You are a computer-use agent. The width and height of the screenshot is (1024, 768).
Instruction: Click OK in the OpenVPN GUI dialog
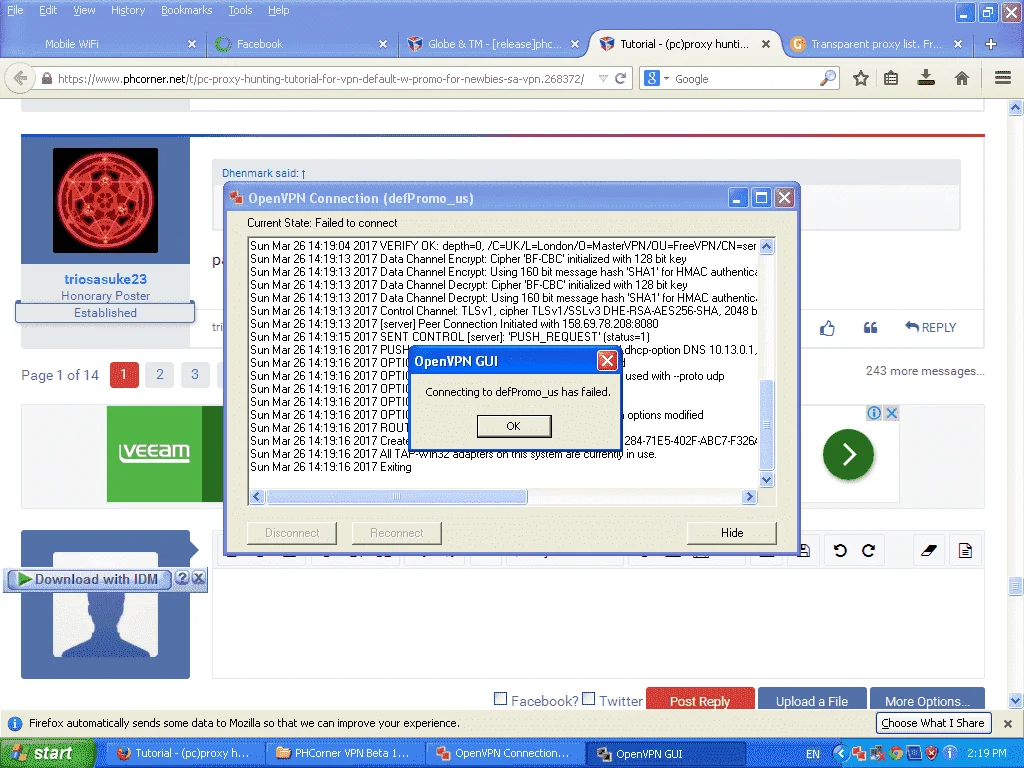514,426
